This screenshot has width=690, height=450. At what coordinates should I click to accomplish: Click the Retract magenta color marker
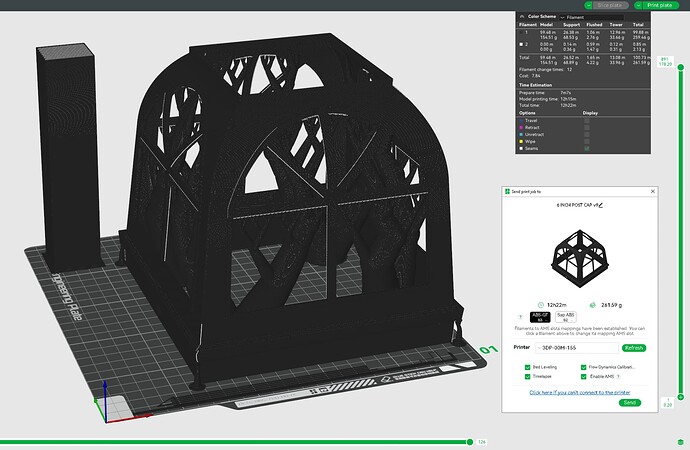tap(521, 128)
